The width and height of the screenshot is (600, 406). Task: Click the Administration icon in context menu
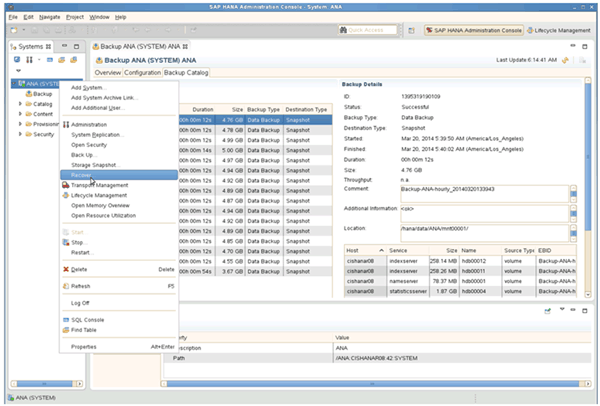coord(65,124)
